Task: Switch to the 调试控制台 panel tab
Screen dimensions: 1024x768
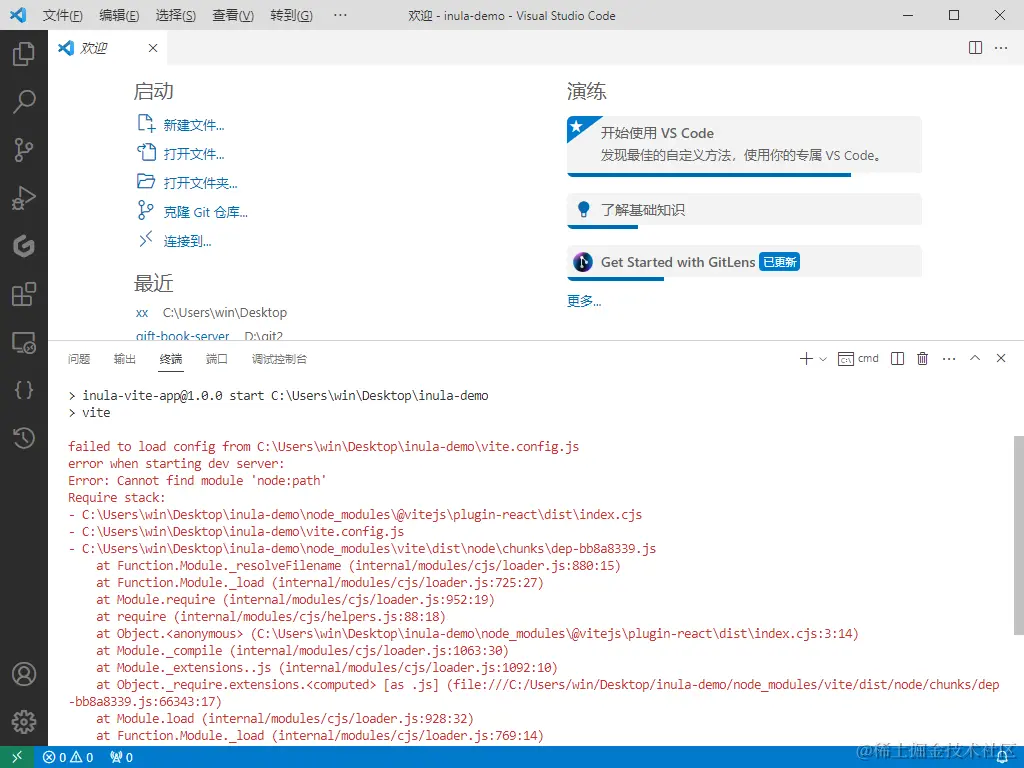Action: [279, 359]
